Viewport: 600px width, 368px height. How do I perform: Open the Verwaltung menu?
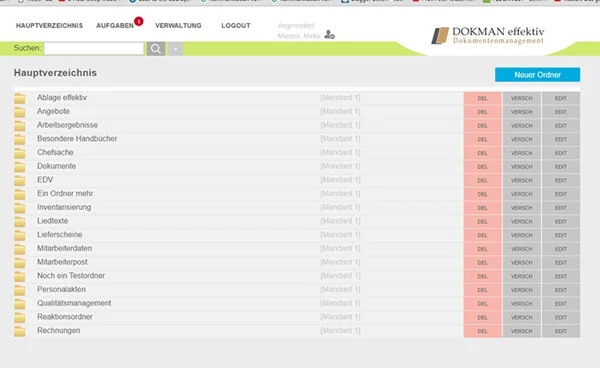[178, 26]
